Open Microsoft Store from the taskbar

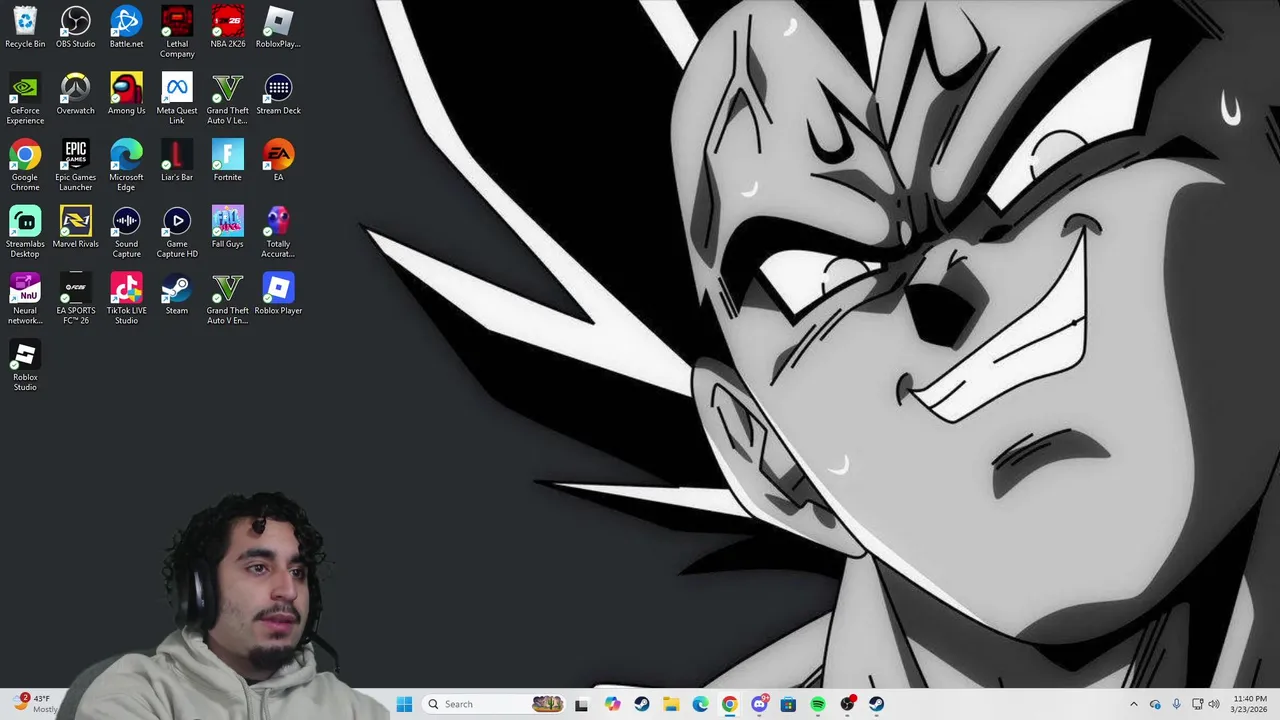pos(789,704)
